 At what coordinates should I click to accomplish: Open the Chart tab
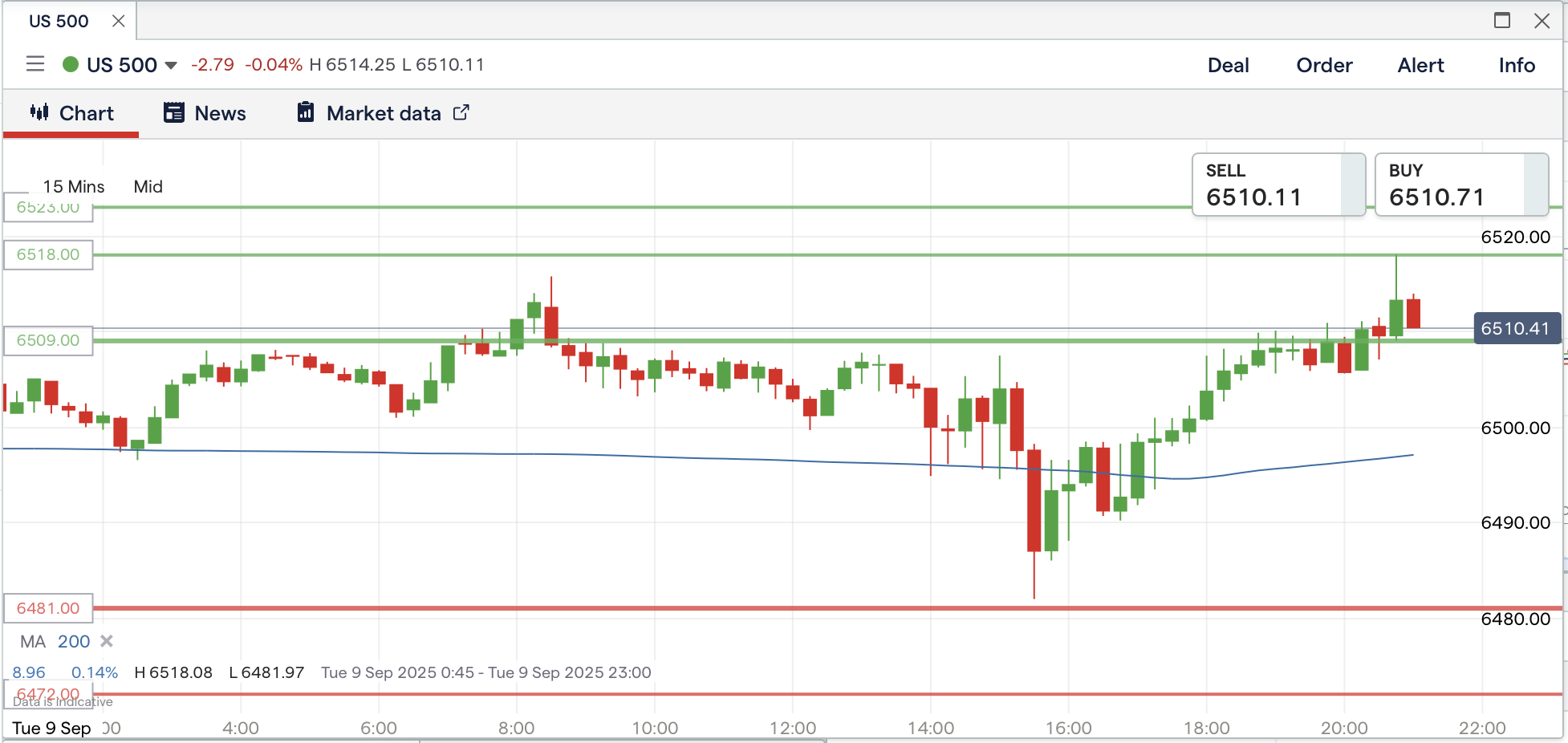tap(72, 113)
